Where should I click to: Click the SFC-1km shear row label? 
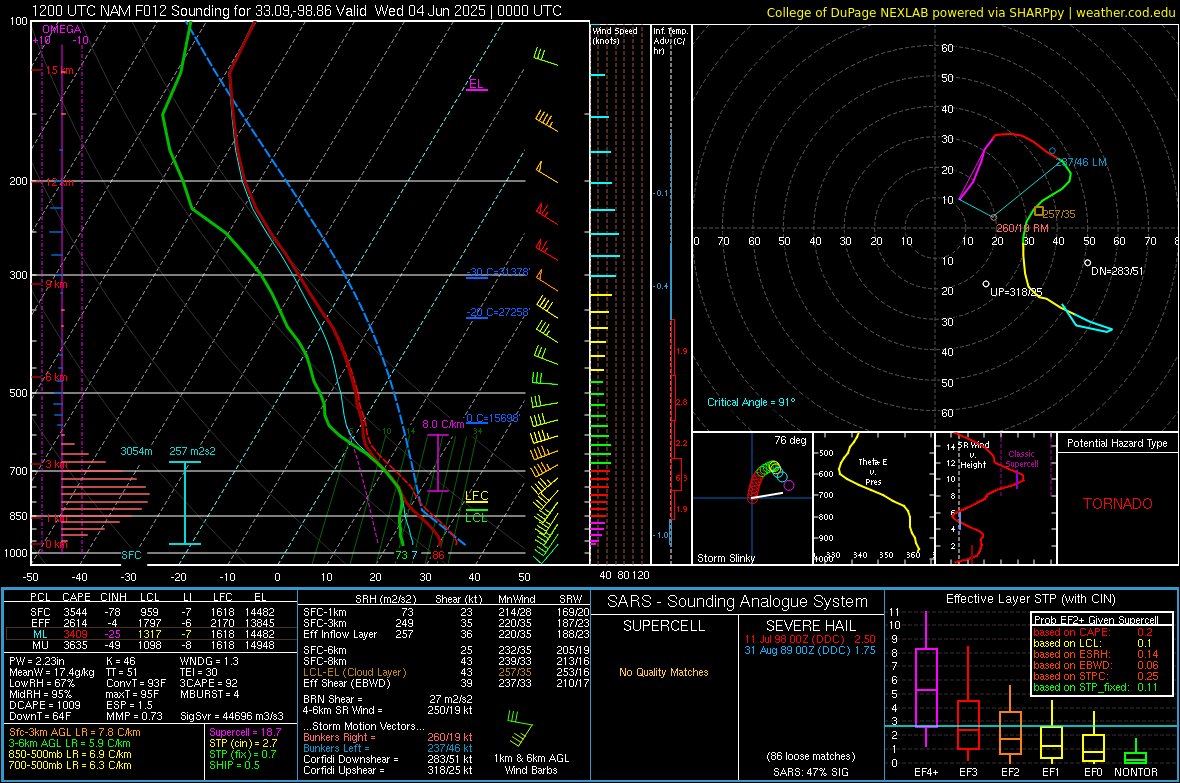point(327,612)
